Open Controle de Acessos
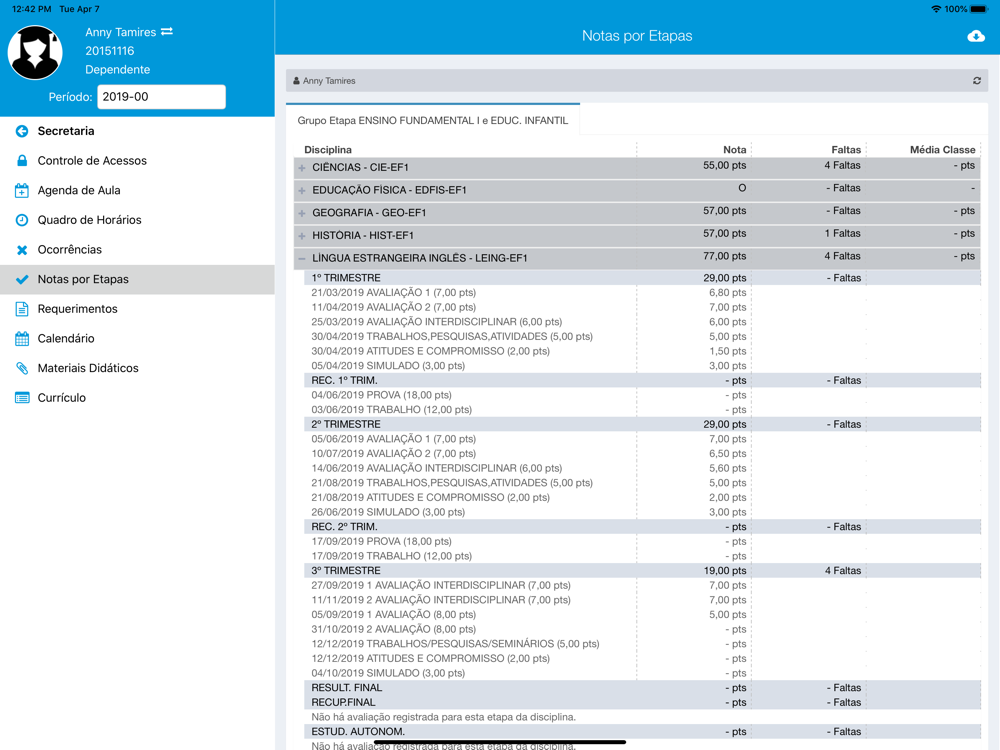Viewport: 1000px width, 750px height. pos(137,160)
